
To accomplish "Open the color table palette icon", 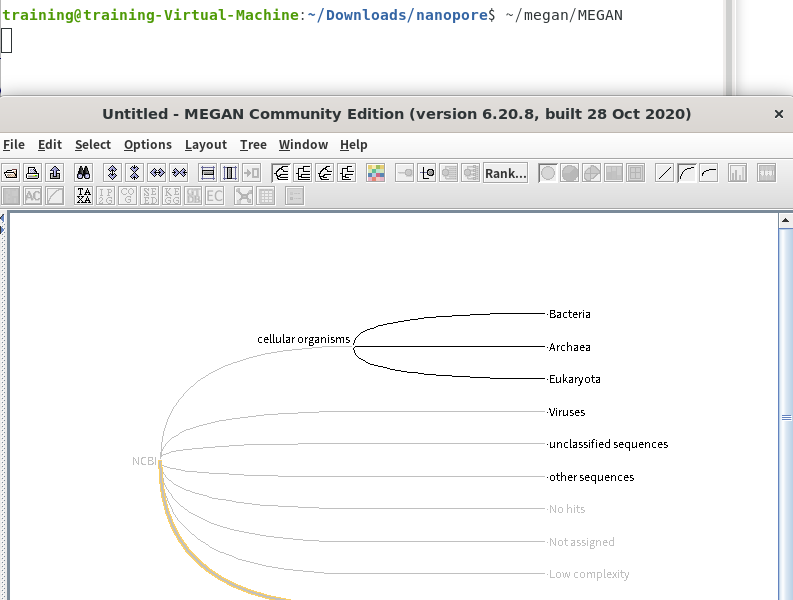I will point(376,173).
